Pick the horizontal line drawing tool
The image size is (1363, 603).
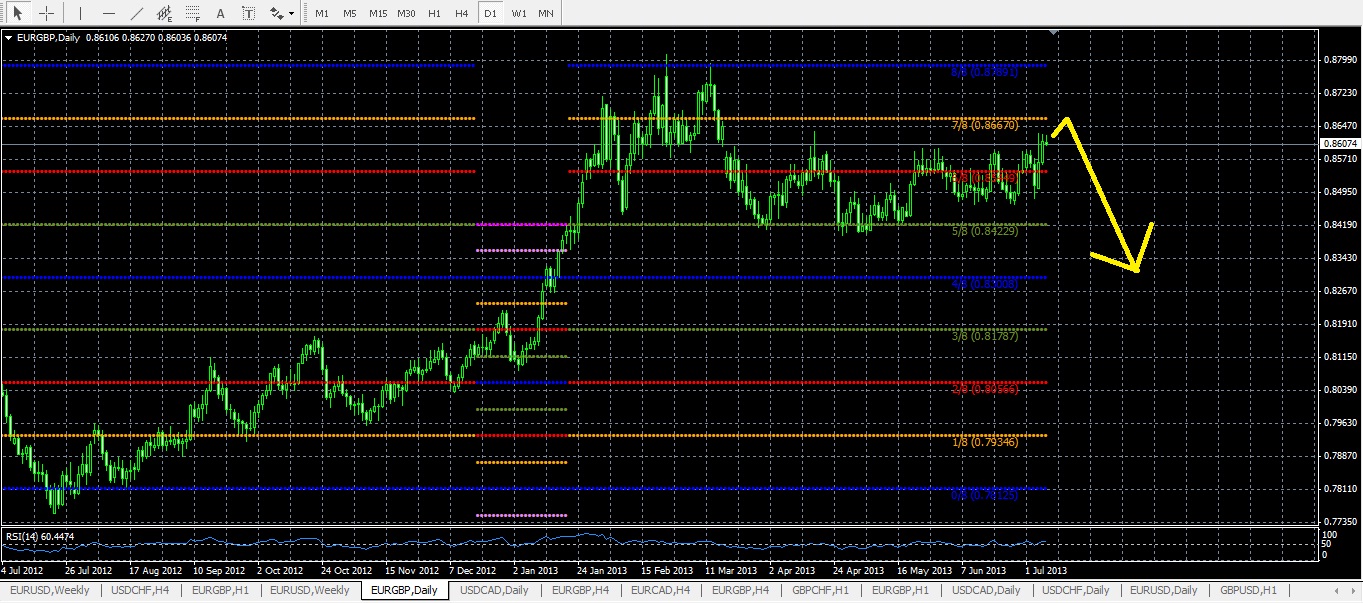point(108,14)
